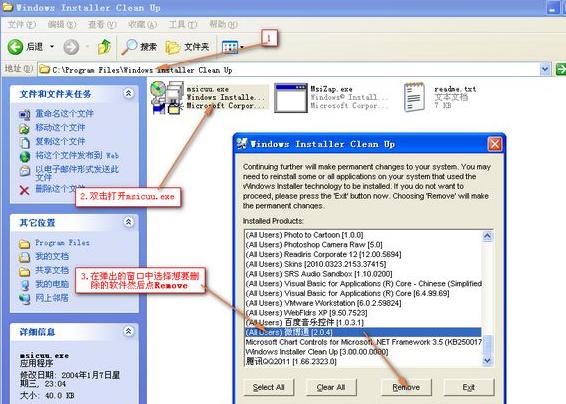Select 百度音乐控件 [1.0.3.1] entry
This screenshot has width=566, height=404.
pyautogui.click(x=363, y=322)
